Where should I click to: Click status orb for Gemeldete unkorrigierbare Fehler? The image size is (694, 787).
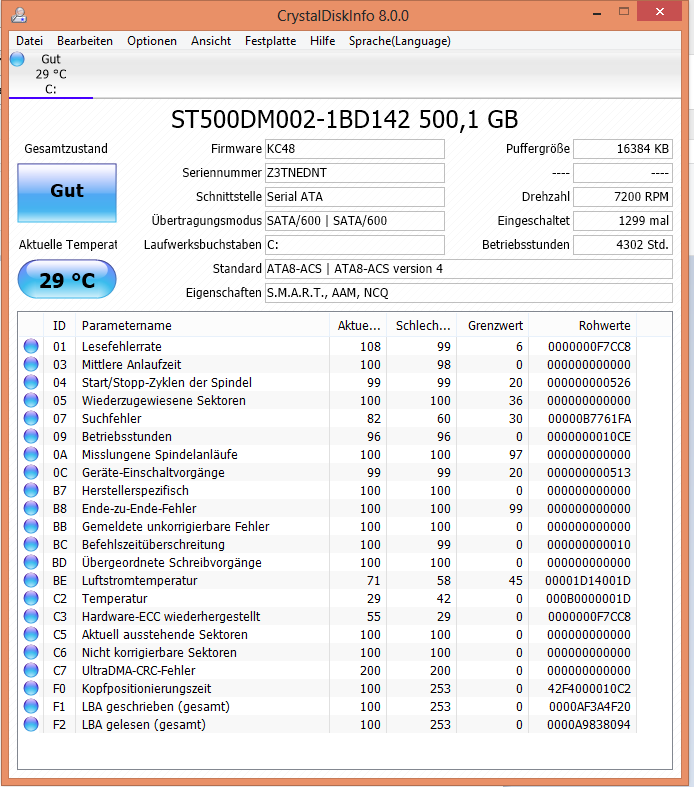click(31, 527)
